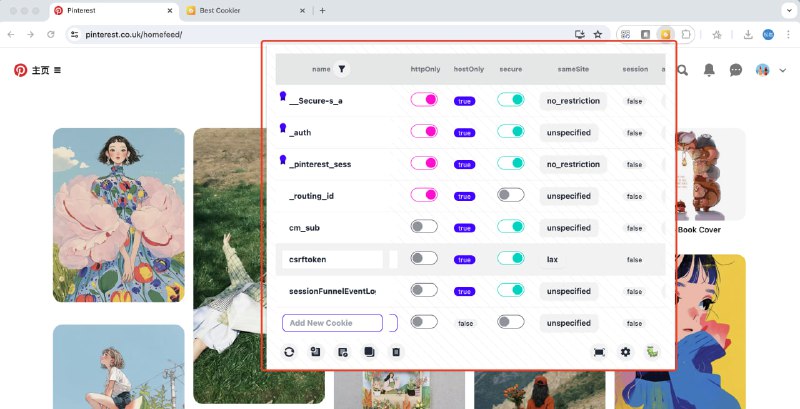
Task: Disable secure toggle for csrftoken cookie
Action: pos(511,258)
